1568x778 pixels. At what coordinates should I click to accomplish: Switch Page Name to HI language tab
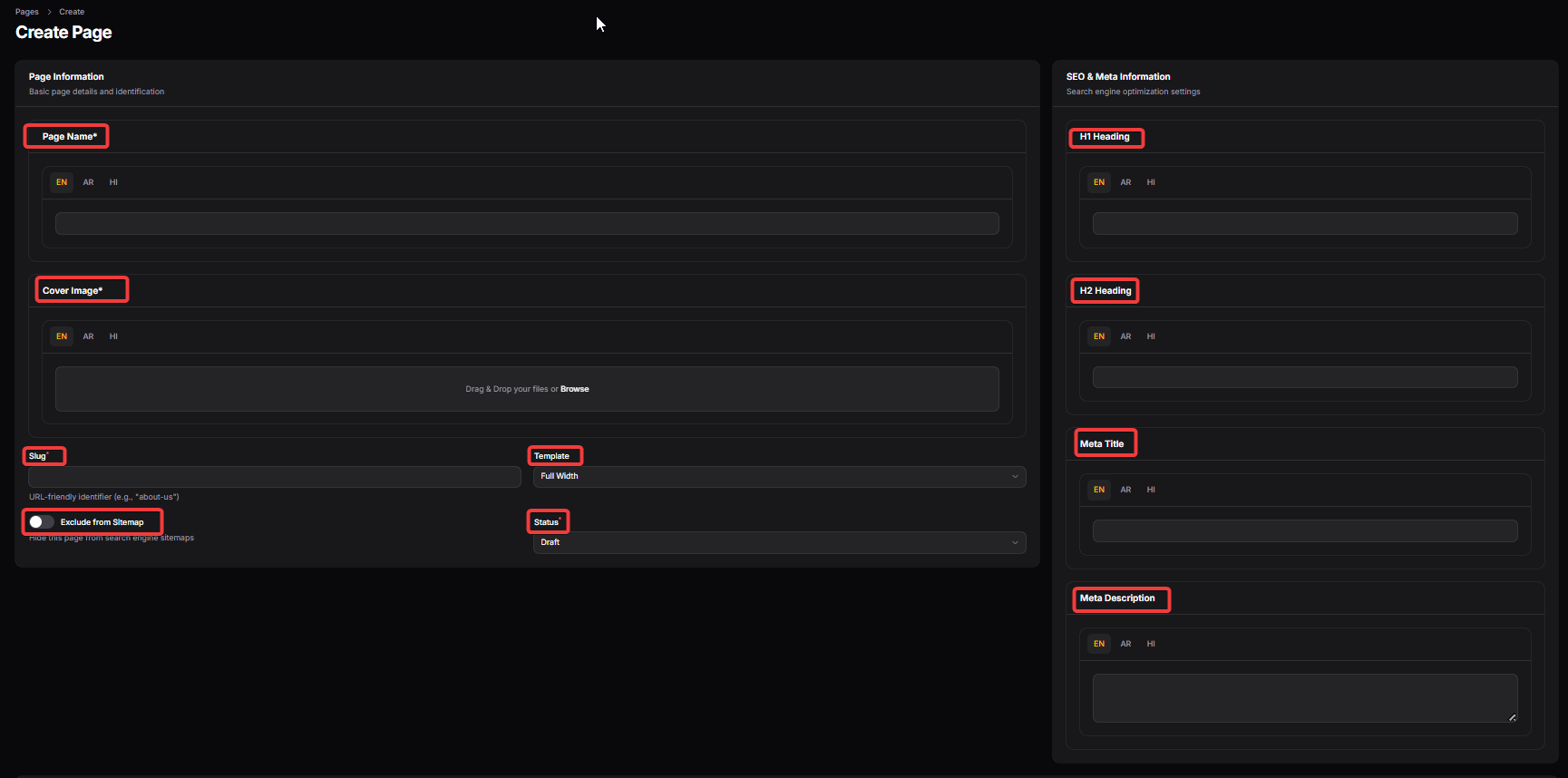point(113,182)
